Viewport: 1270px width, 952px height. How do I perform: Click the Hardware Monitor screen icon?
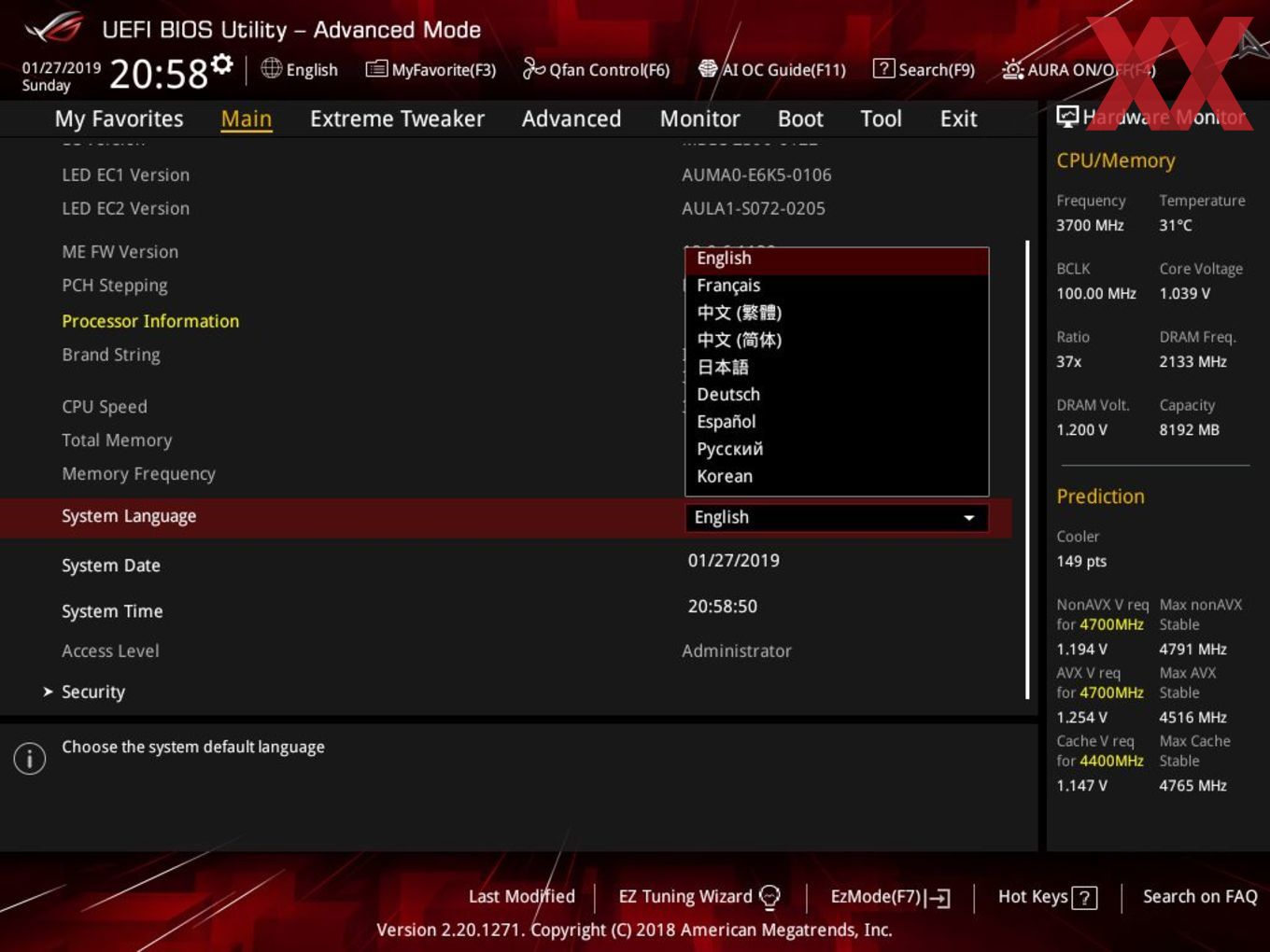click(x=1067, y=116)
